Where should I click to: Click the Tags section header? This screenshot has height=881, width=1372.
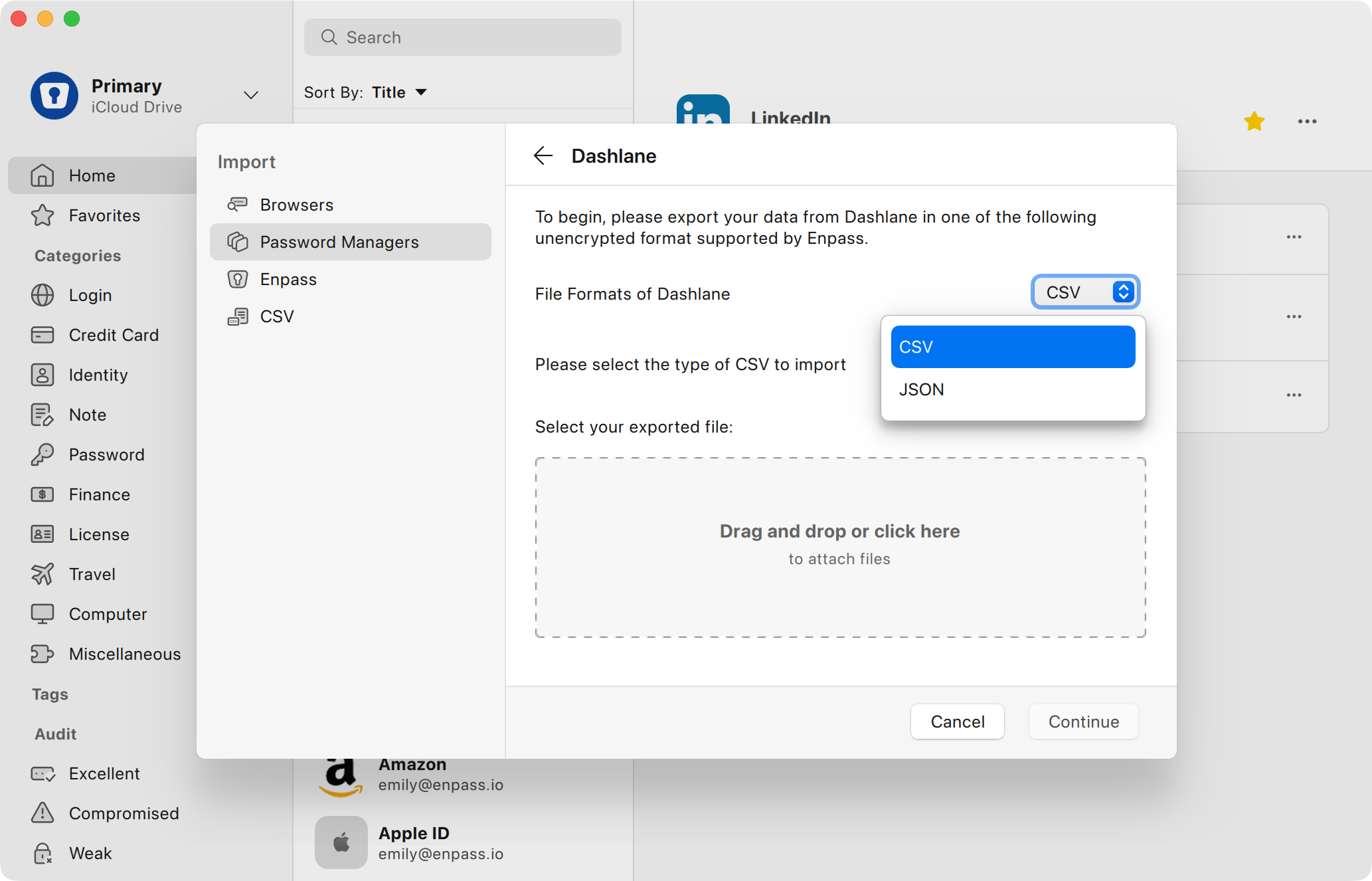pyautogui.click(x=50, y=694)
